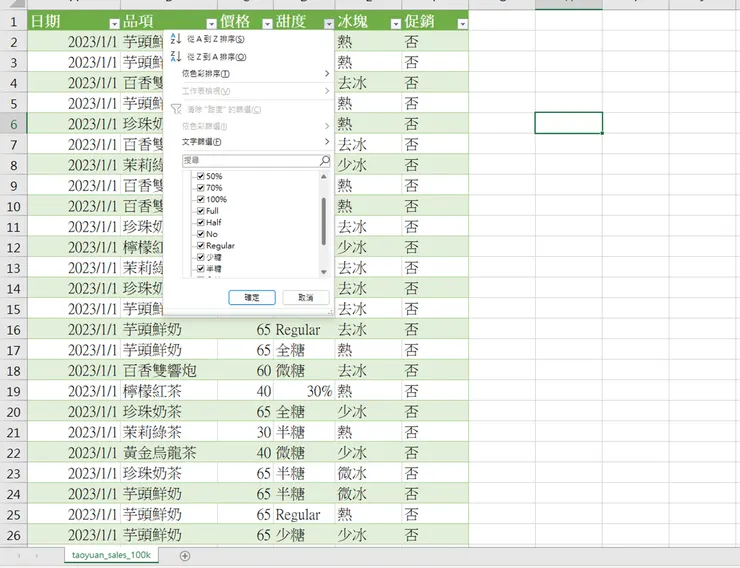Select the 30% cell in row 19

point(304,391)
